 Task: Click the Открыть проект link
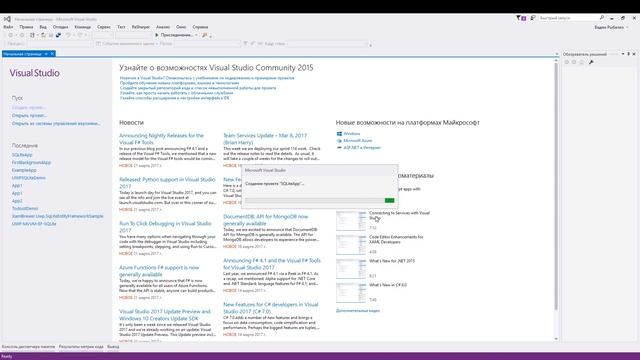29,116
